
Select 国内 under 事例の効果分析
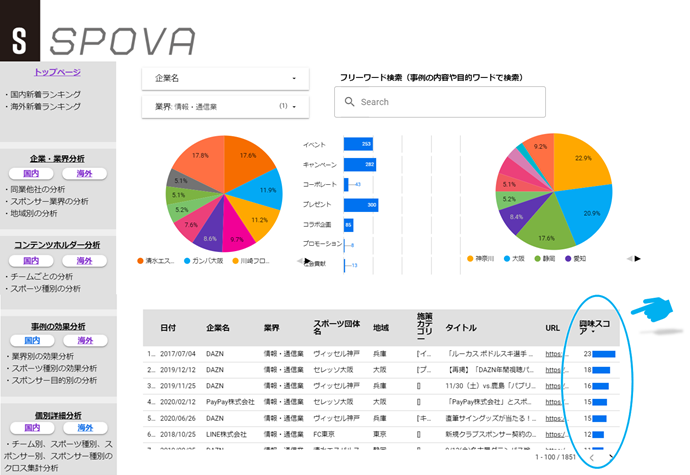point(32,340)
